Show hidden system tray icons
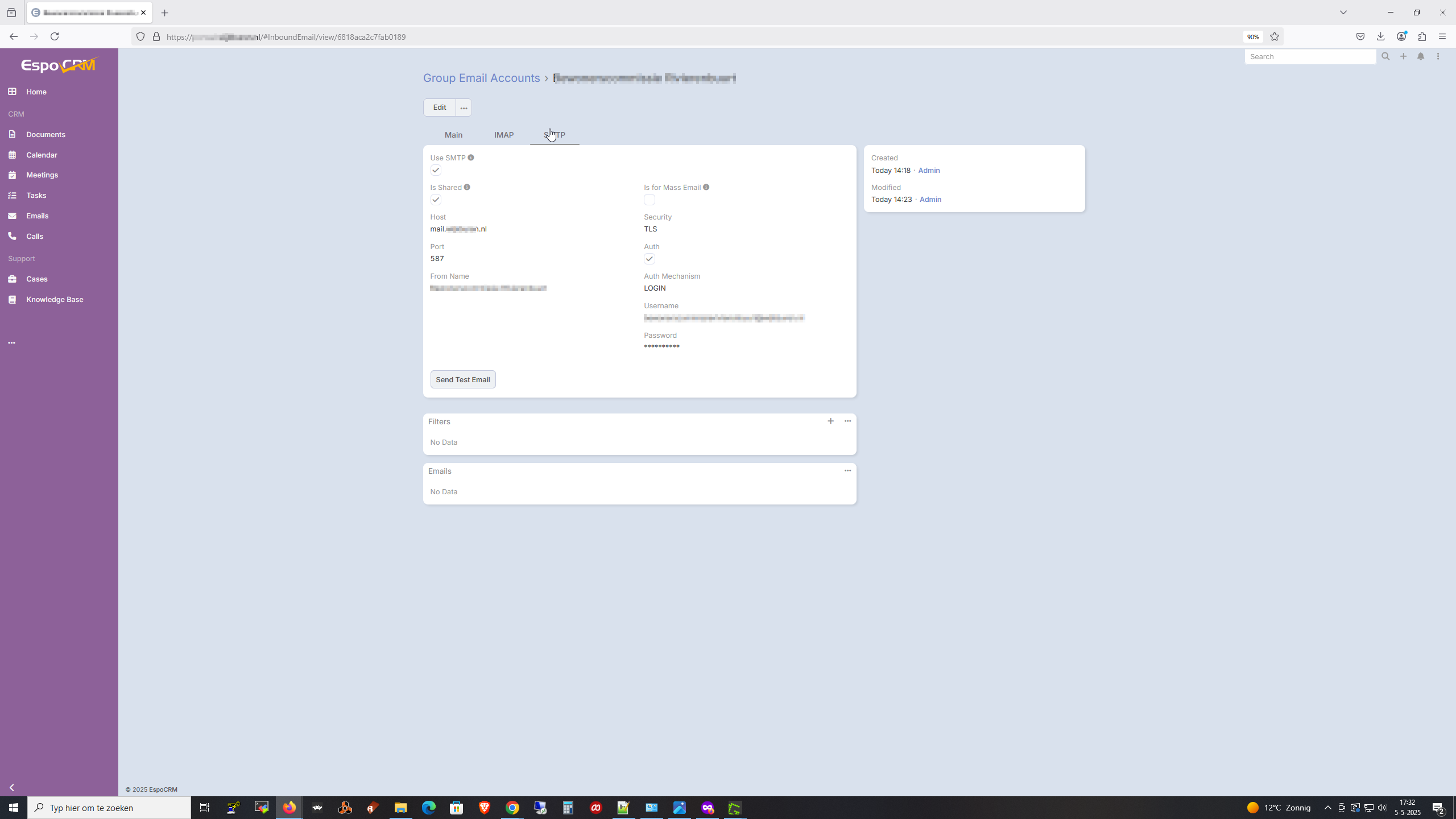Viewport: 1456px width, 819px height. [x=1328, y=808]
